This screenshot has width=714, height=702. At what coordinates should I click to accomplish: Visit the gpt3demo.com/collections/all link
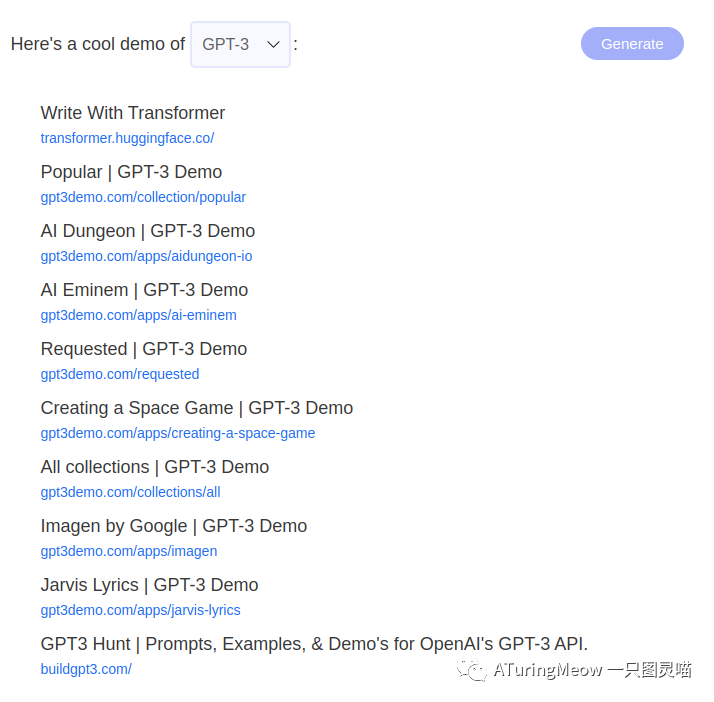pos(130,492)
